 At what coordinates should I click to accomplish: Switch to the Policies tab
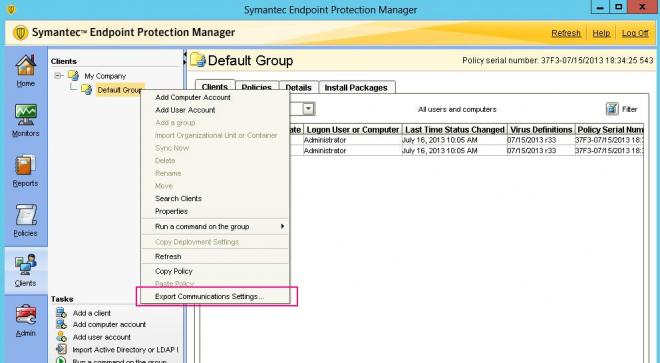tap(257, 87)
